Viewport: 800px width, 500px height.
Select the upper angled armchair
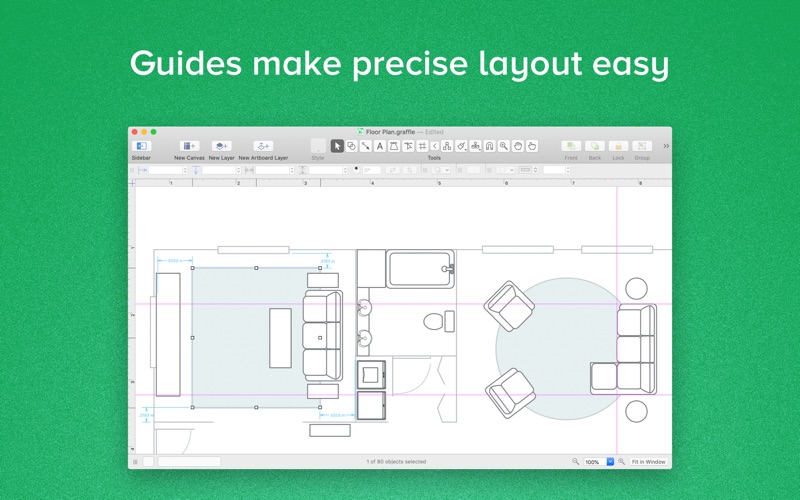[509, 306]
